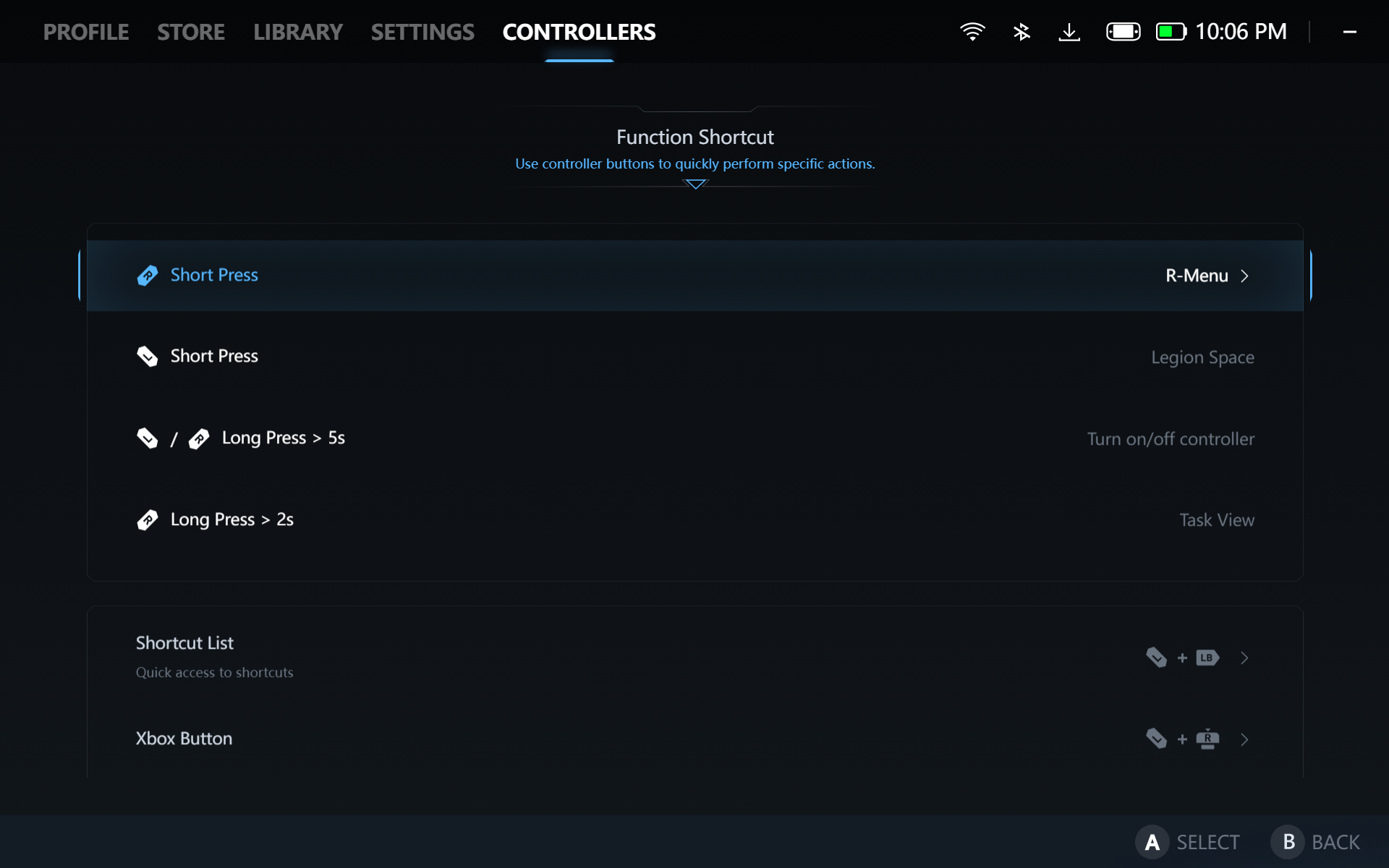Select the Long Press > 2s Task View row

coord(694,519)
